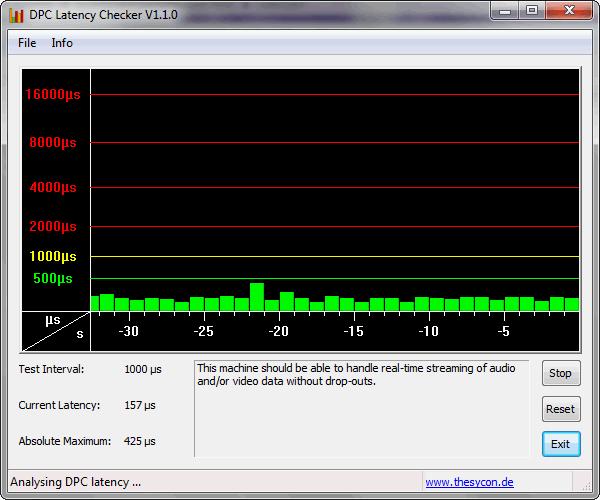Open the www.thesycon.de link
Screen dimensions: 600x500
click(470, 482)
